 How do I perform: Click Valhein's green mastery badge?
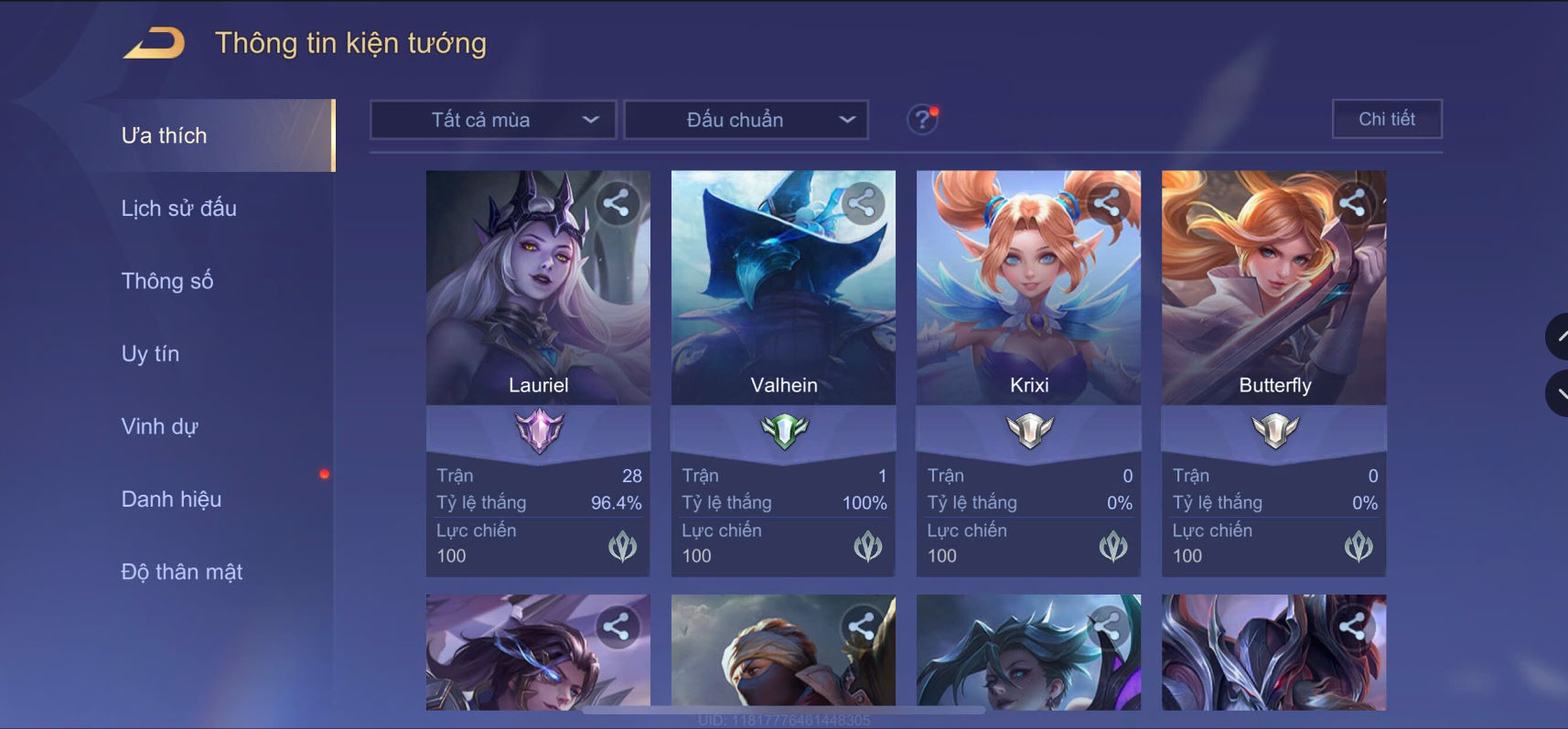click(784, 430)
